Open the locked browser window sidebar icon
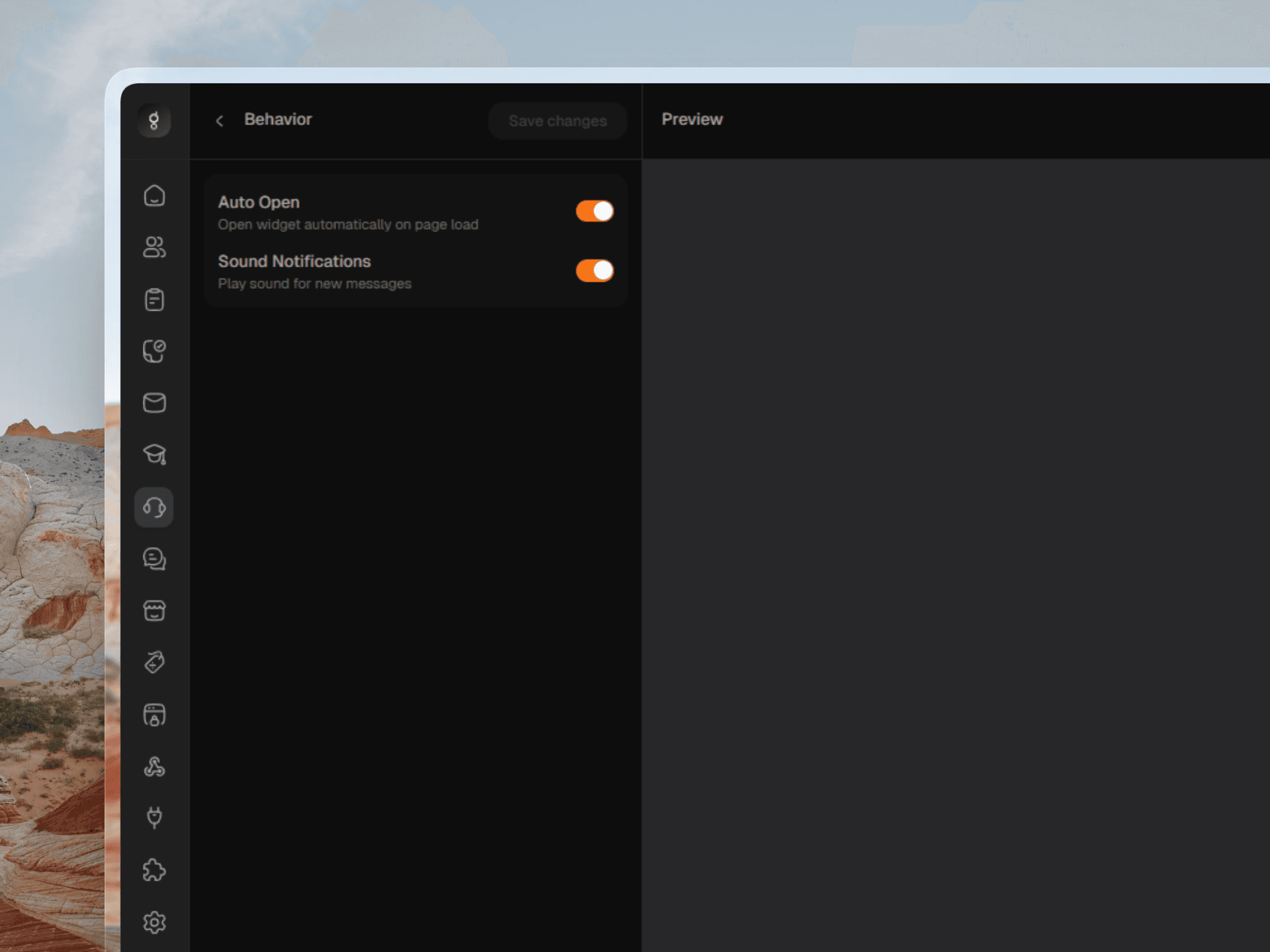The height and width of the screenshot is (952, 1270). point(154,715)
